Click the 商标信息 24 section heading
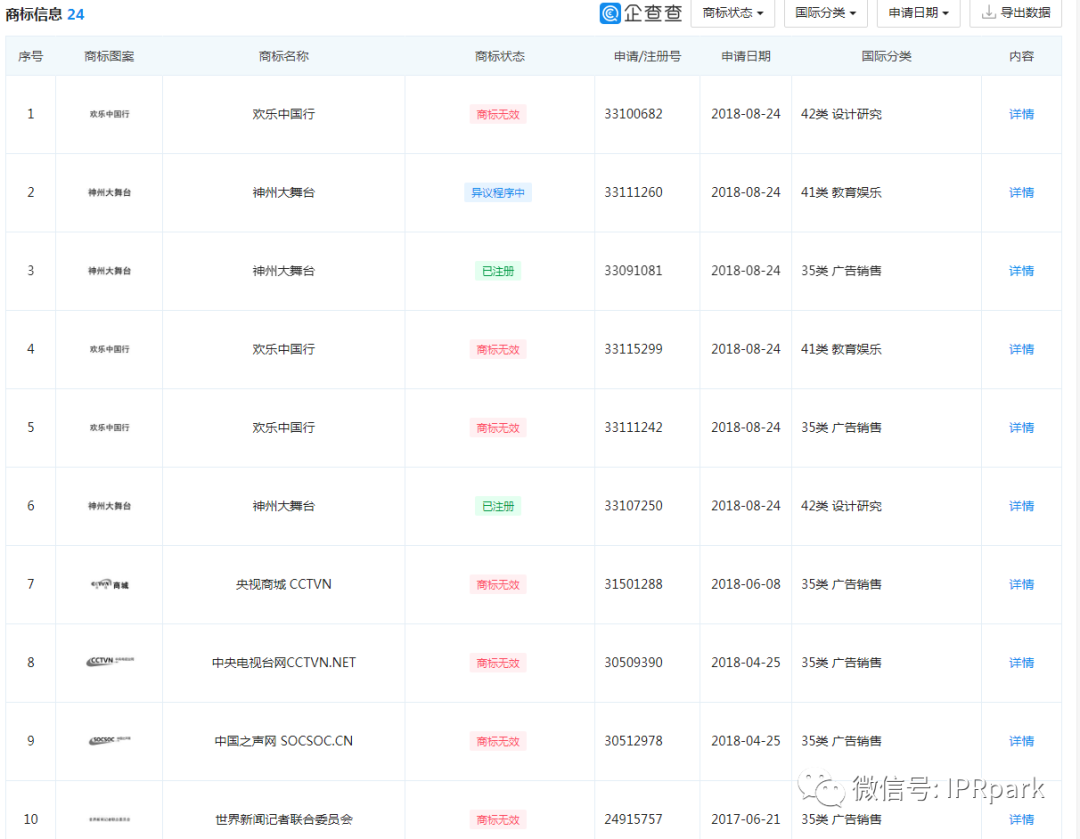The image size is (1080, 839). click(45, 14)
